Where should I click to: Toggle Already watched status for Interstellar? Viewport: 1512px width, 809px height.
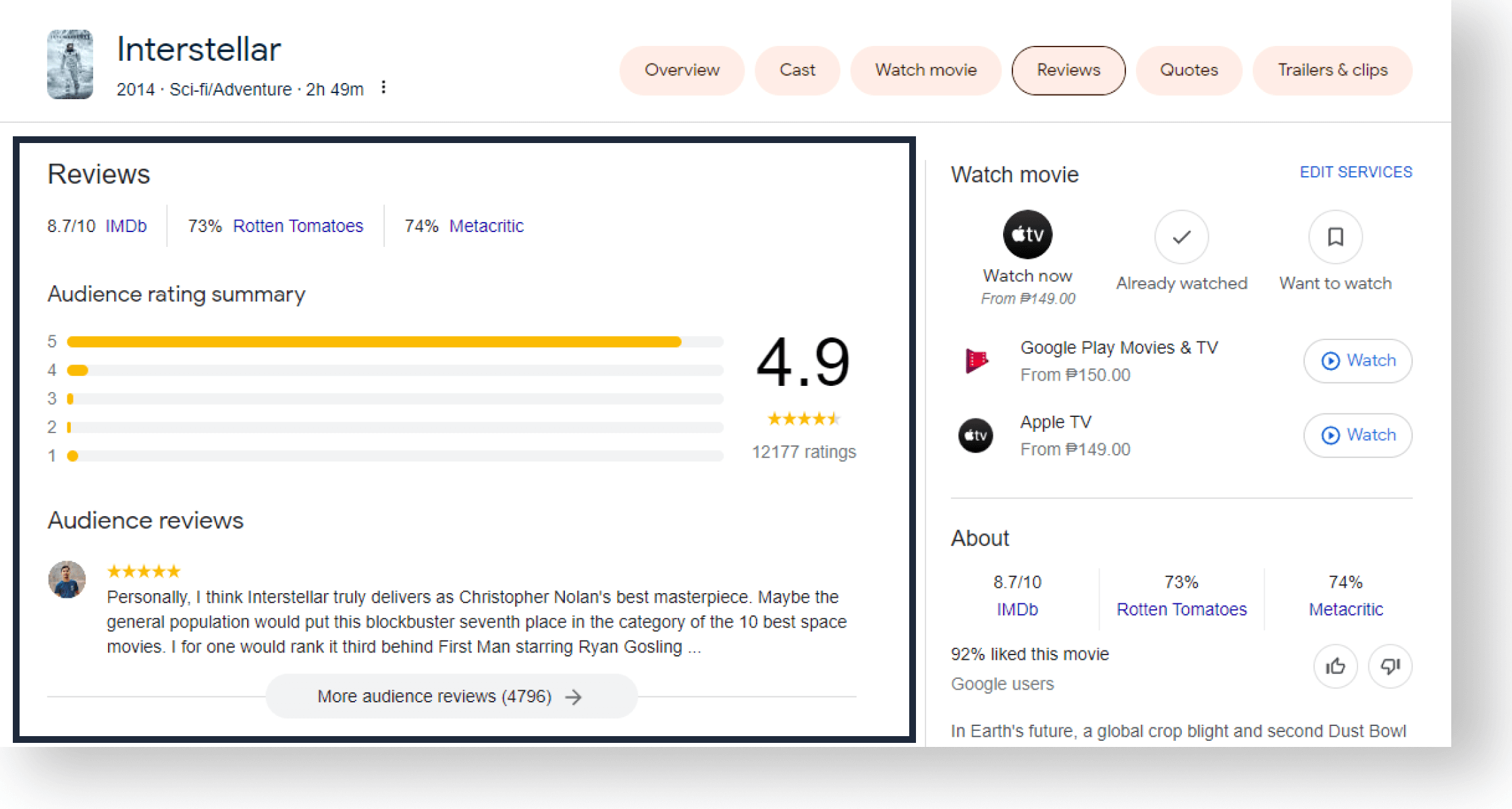coord(1181,237)
